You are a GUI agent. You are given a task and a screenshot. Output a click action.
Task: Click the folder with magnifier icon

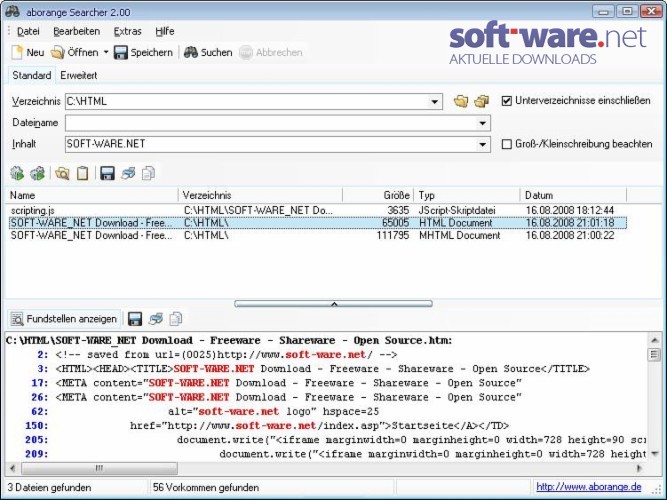[62, 173]
